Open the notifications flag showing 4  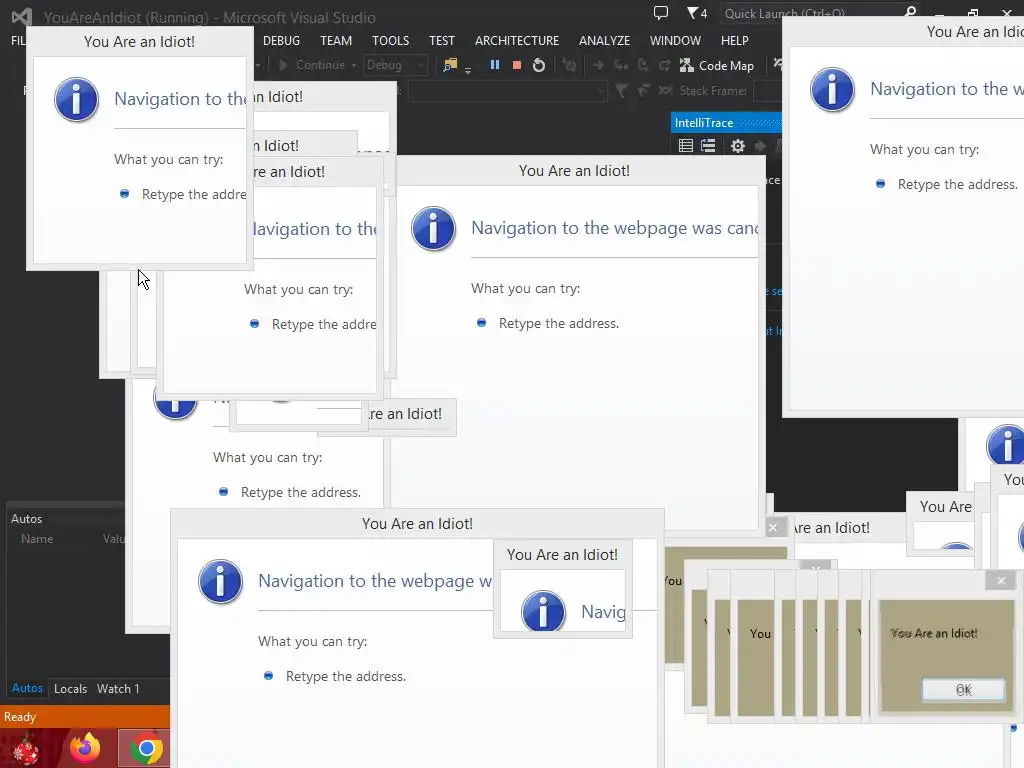click(x=697, y=13)
